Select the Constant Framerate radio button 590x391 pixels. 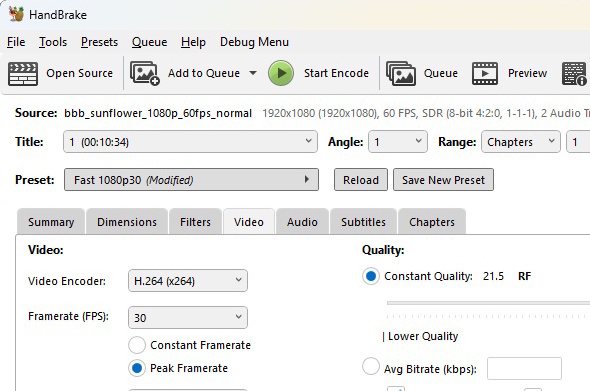pyautogui.click(x=137, y=345)
